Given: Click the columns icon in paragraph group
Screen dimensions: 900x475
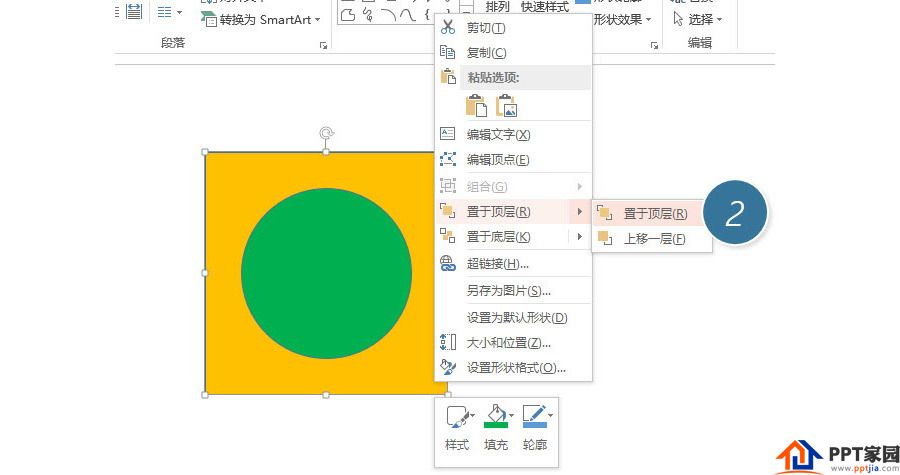Looking at the screenshot, I should tap(164, 12).
